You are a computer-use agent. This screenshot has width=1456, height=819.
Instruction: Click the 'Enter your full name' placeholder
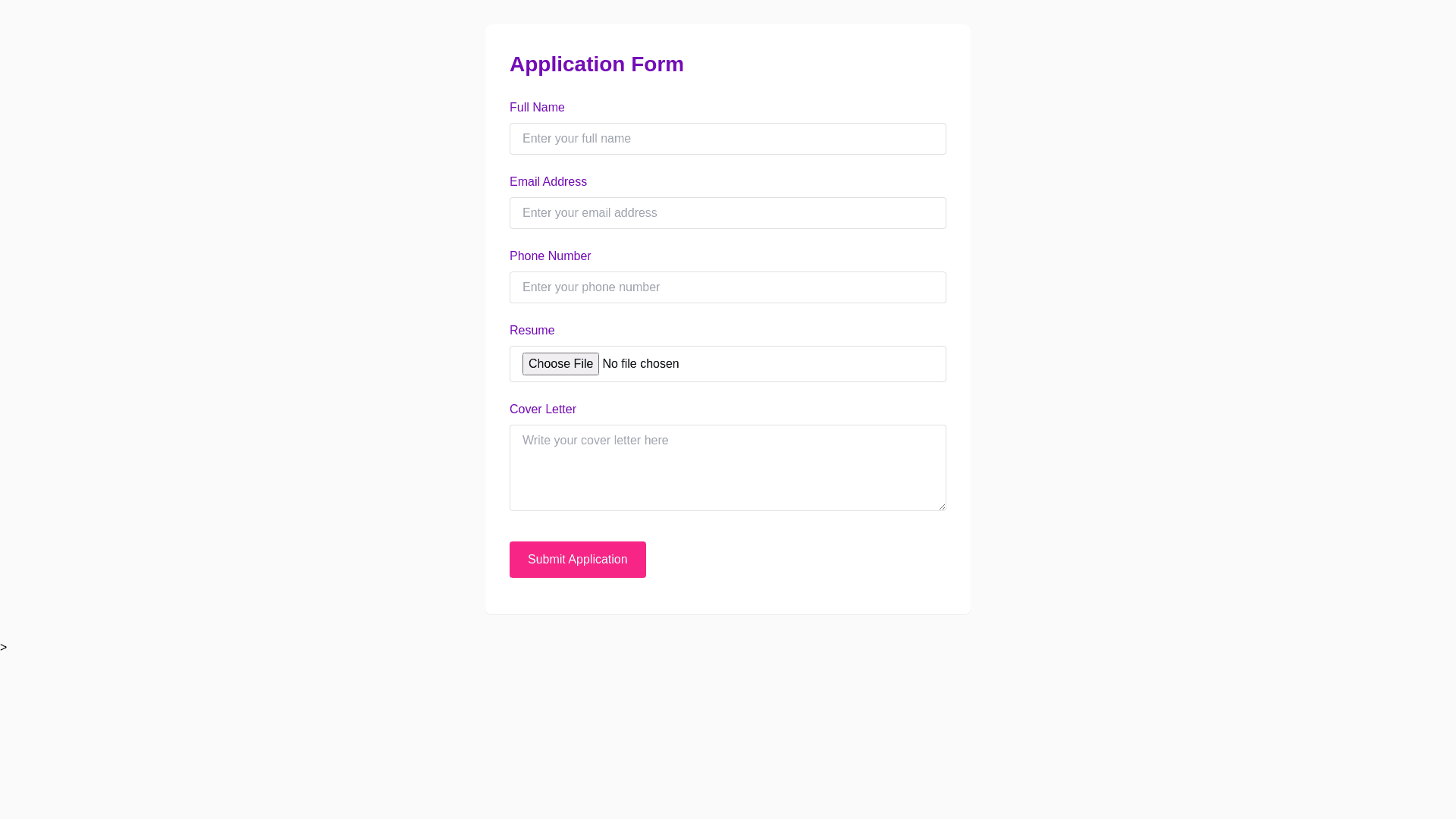coord(576,139)
